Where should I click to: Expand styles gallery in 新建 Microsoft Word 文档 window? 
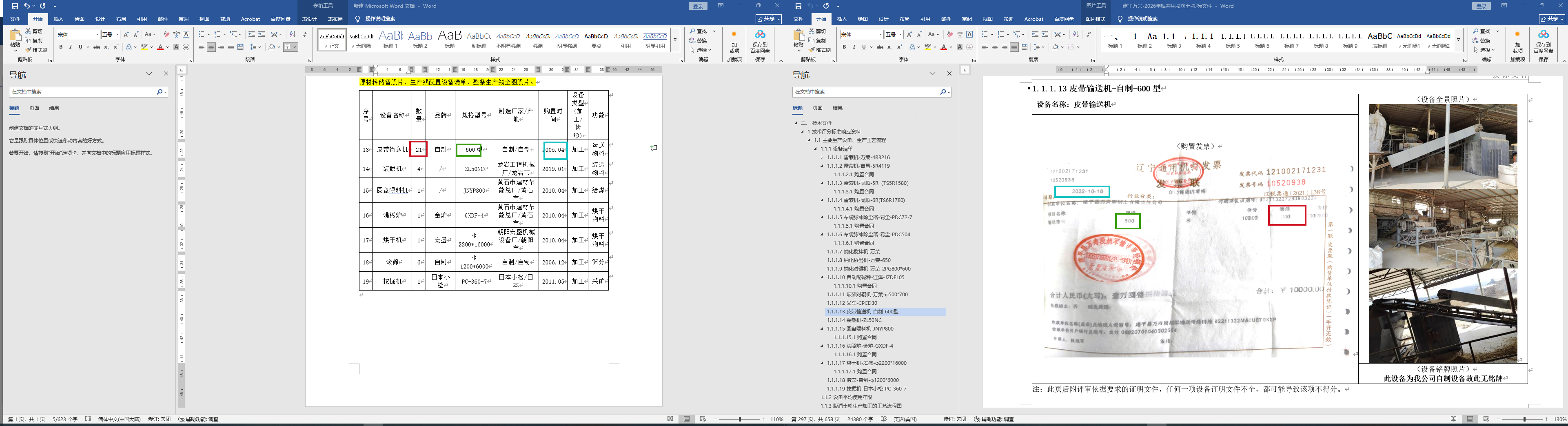click(x=675, y=40)
